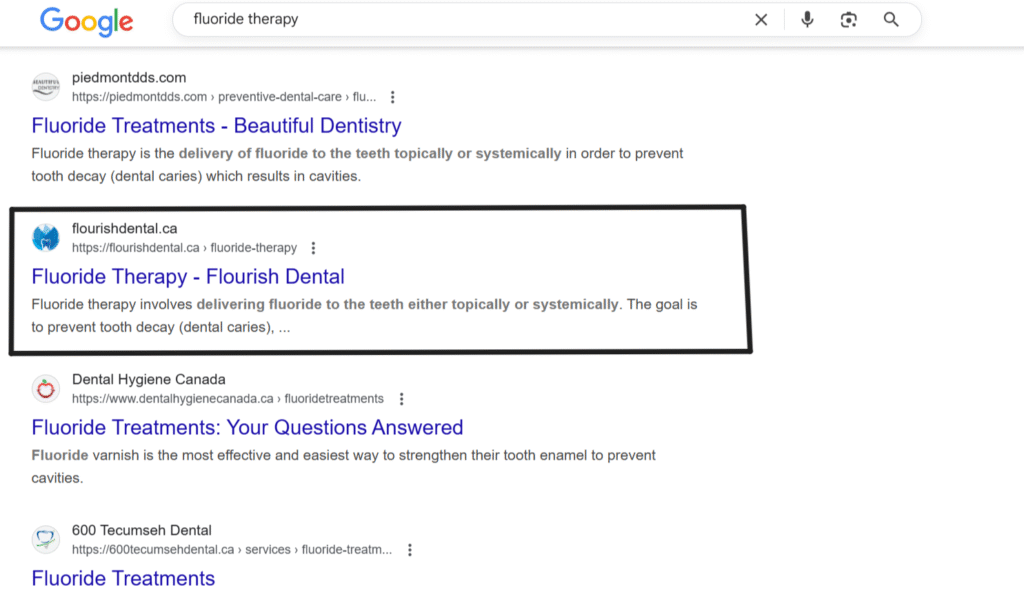1024x592 pixels.
Task: Click the 600tecumsehdental.ca services URL breadcrumb
Action: click(232, 550)
